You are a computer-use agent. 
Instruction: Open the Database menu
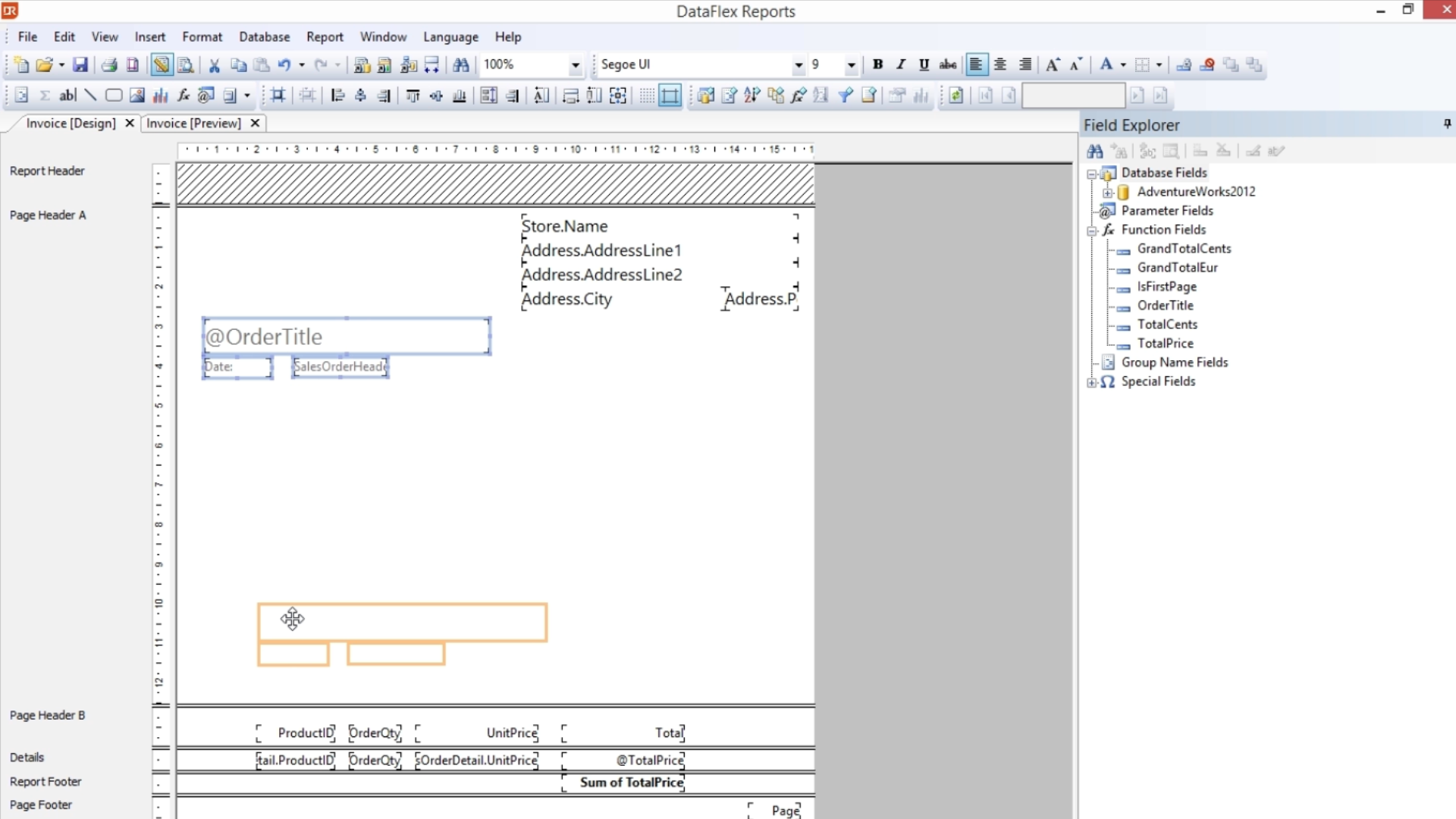click(264, 36)
